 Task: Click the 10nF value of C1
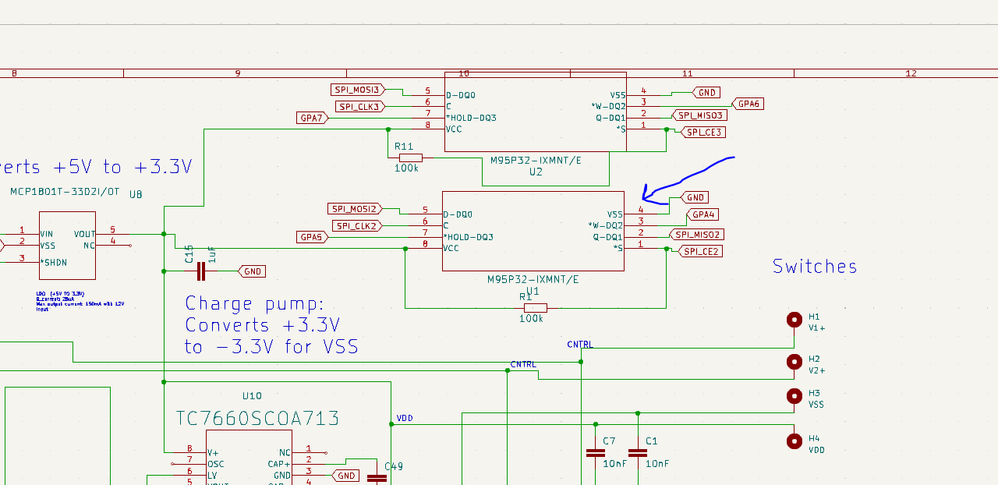(x=656, y=464)
